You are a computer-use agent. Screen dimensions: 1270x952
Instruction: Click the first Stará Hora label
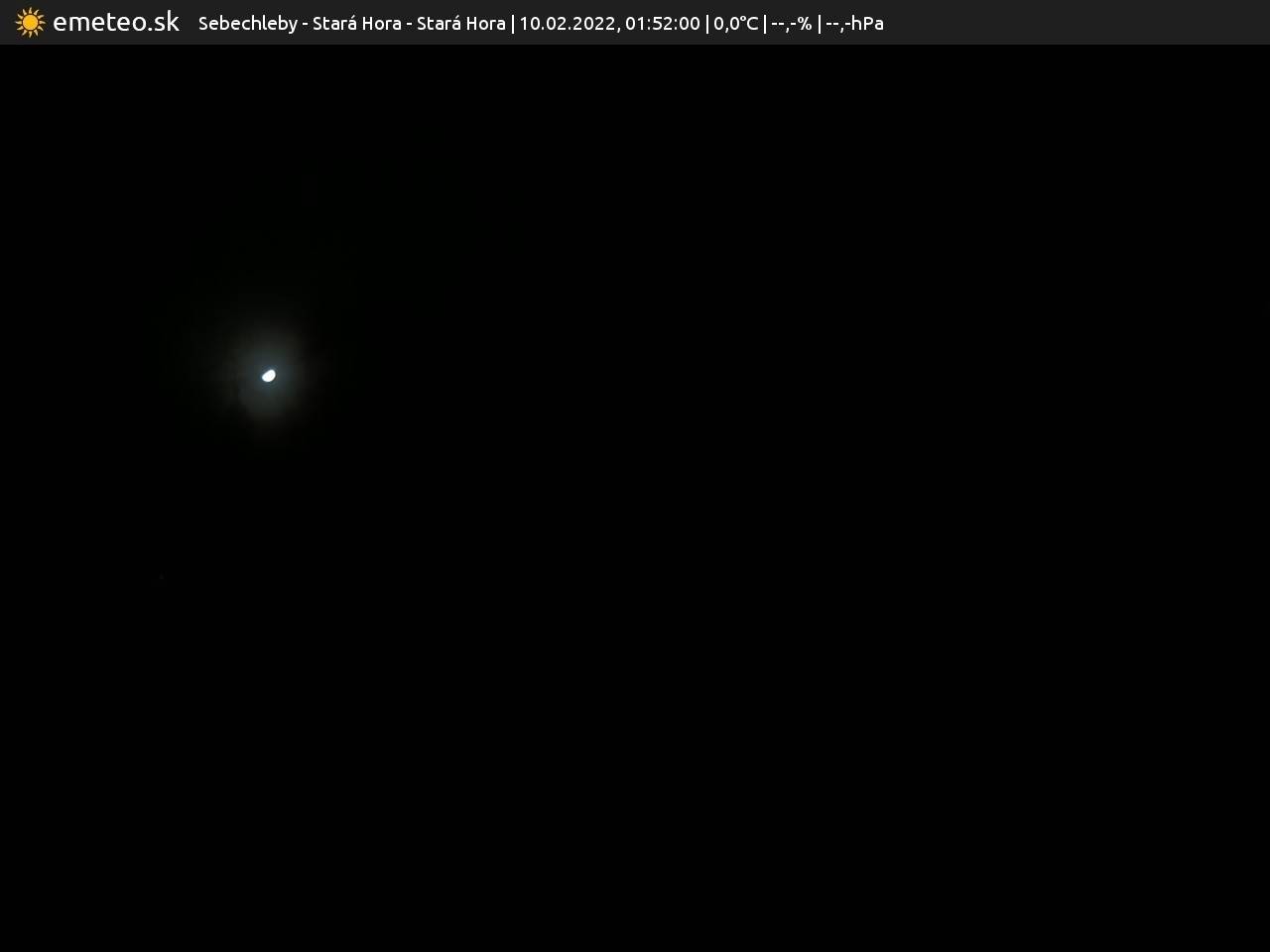click(x=356, y=23)
